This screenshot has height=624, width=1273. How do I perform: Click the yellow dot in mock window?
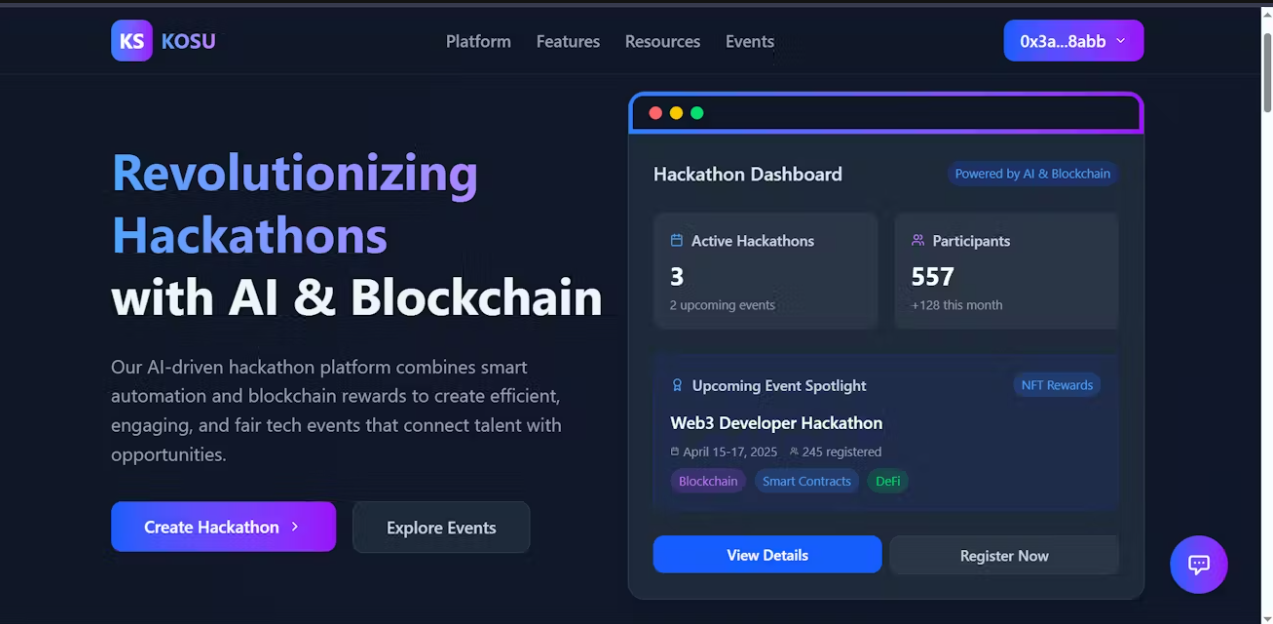coord(676,113)
